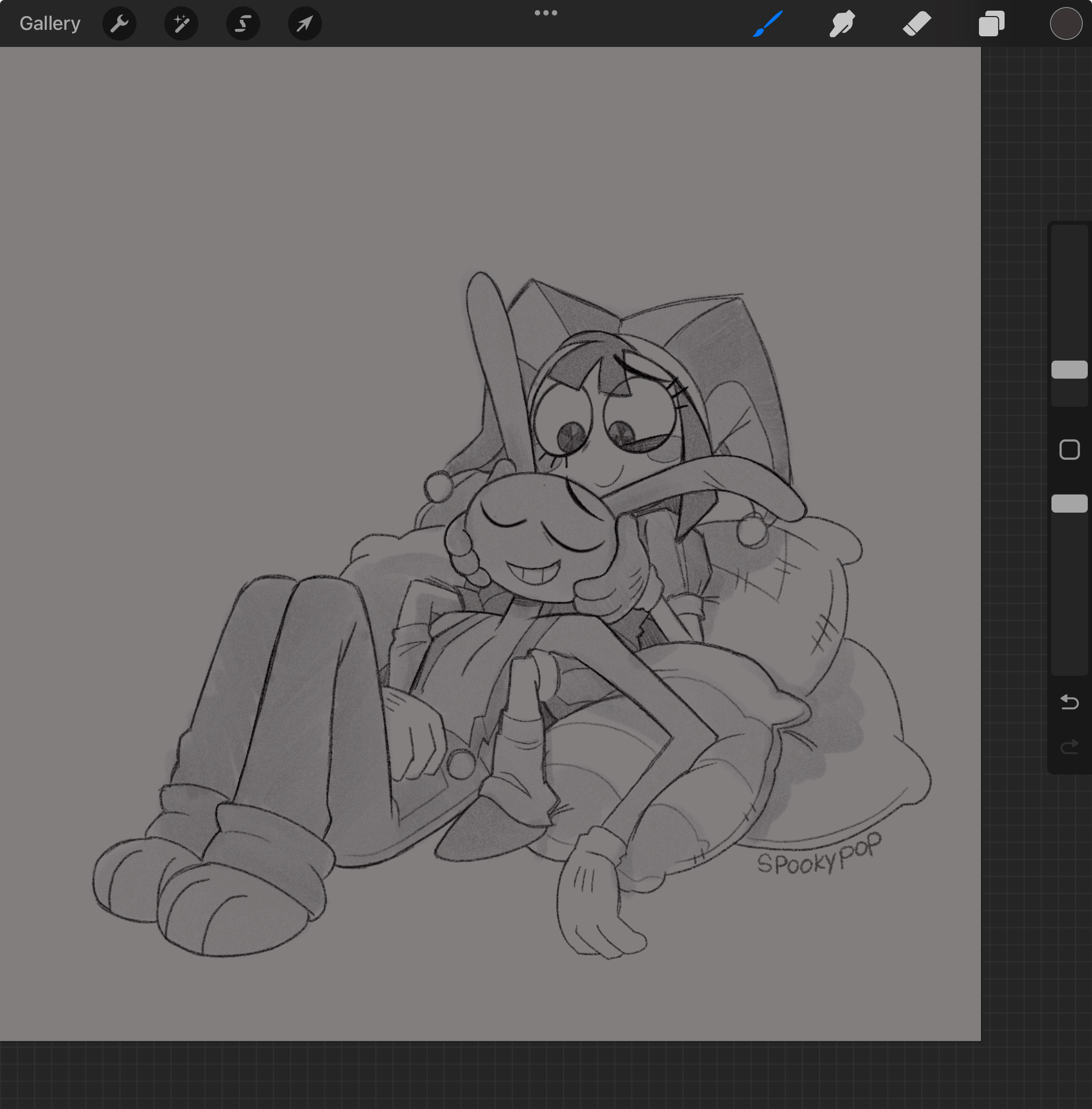This screenshot has height=1109, width=1092.
Task: Undo the last stroke
Action: [1070, 701]
